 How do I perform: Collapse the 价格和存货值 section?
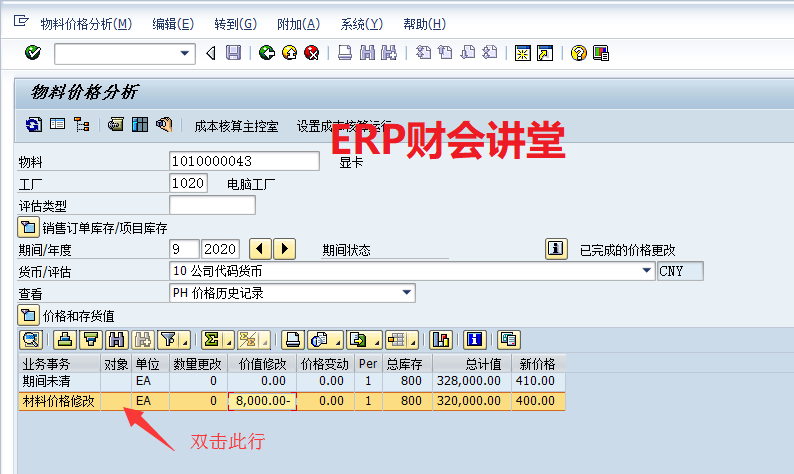28,315
